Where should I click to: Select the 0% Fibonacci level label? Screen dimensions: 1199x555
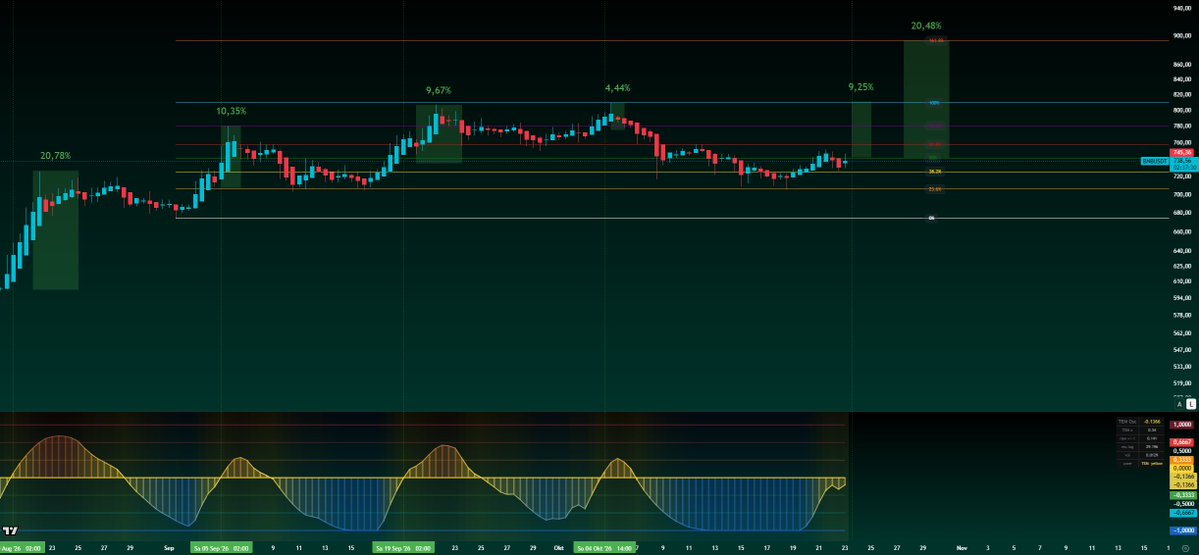(931, 219)
